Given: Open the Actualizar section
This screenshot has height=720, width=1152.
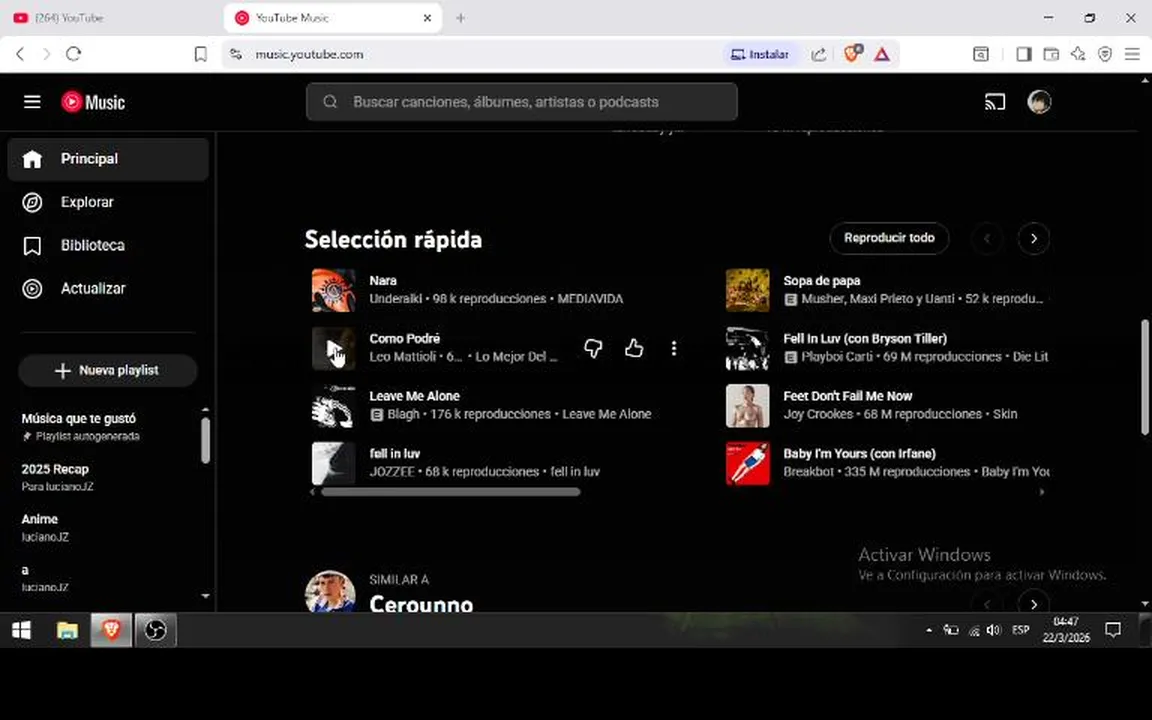Looking at the screenshot, I should [108, 289].
